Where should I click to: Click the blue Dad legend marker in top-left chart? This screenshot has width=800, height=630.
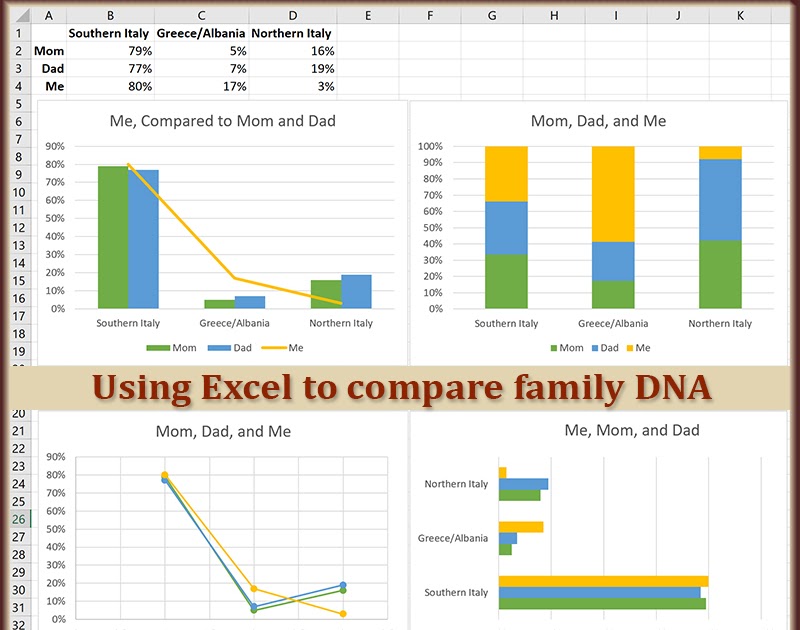(218, 348)
